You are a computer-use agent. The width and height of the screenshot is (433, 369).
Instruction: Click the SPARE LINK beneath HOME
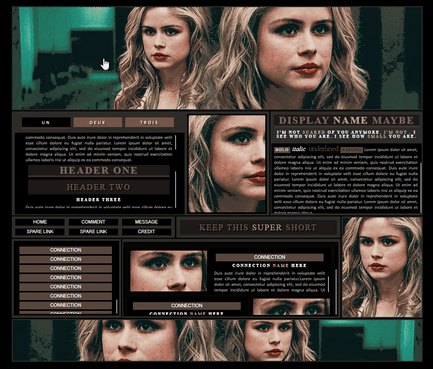click(40, 232)
